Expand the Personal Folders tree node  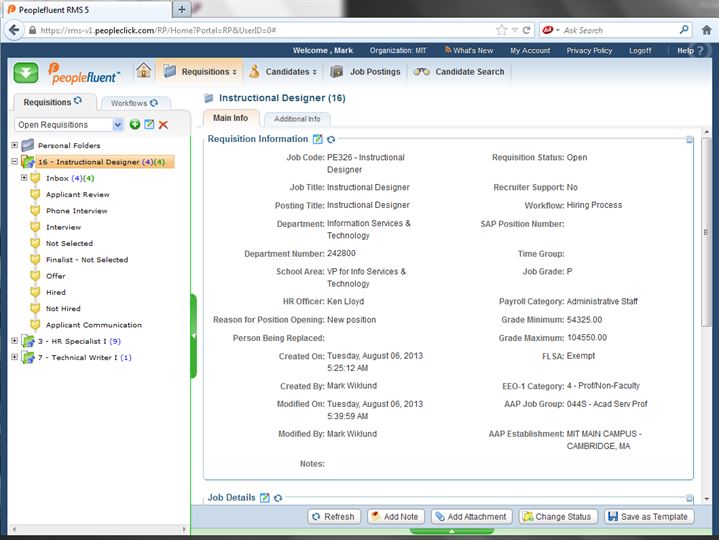14,145
